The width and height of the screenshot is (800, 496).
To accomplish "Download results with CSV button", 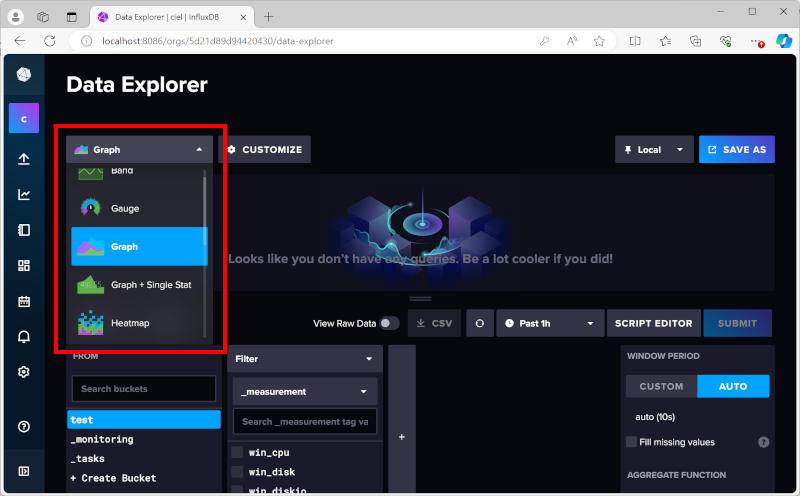I will pyautogui.click(x=434, y=323).
